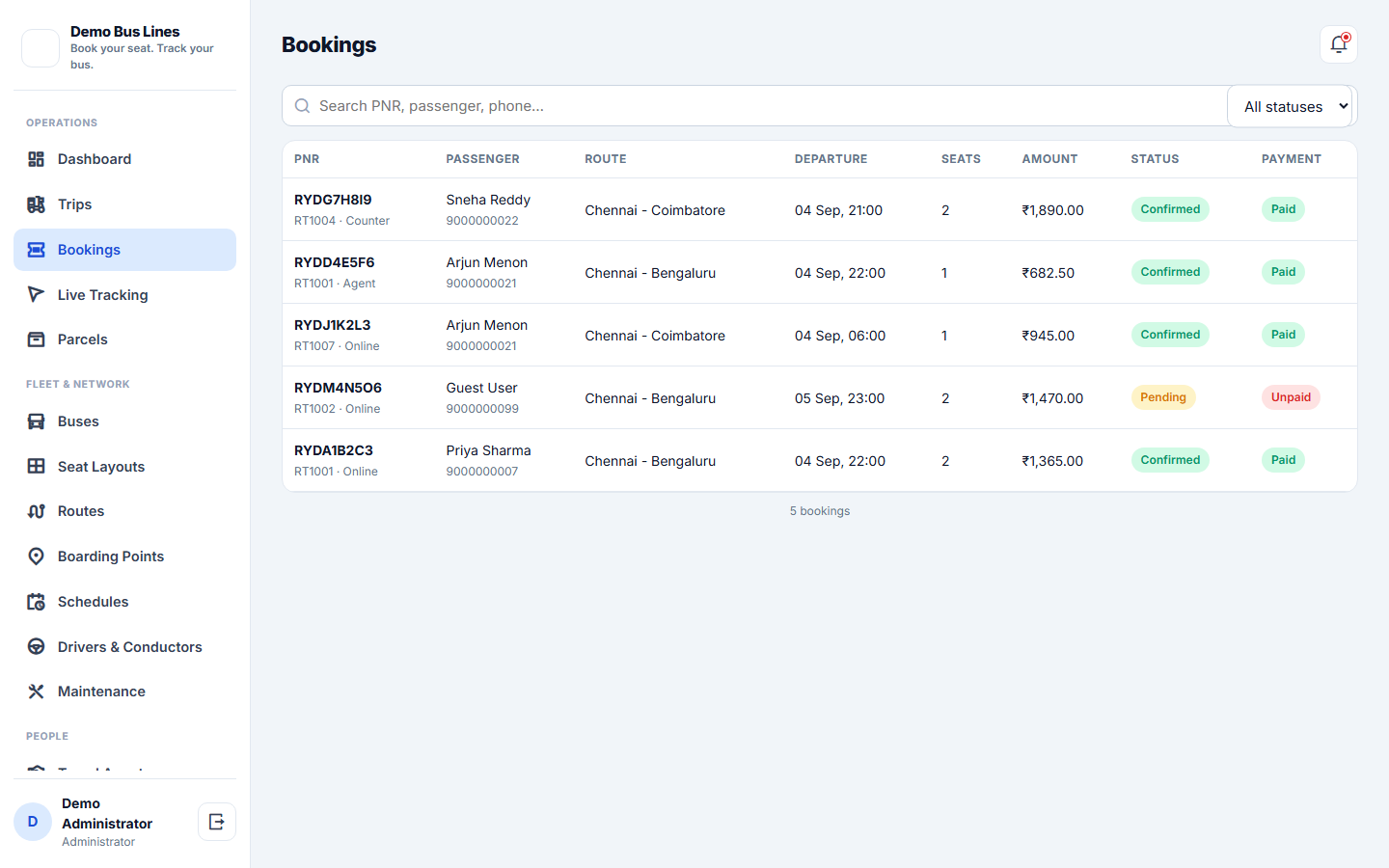
Task: Click the Paid badge in Priya Sharma's row
Action: point(1283,460)
